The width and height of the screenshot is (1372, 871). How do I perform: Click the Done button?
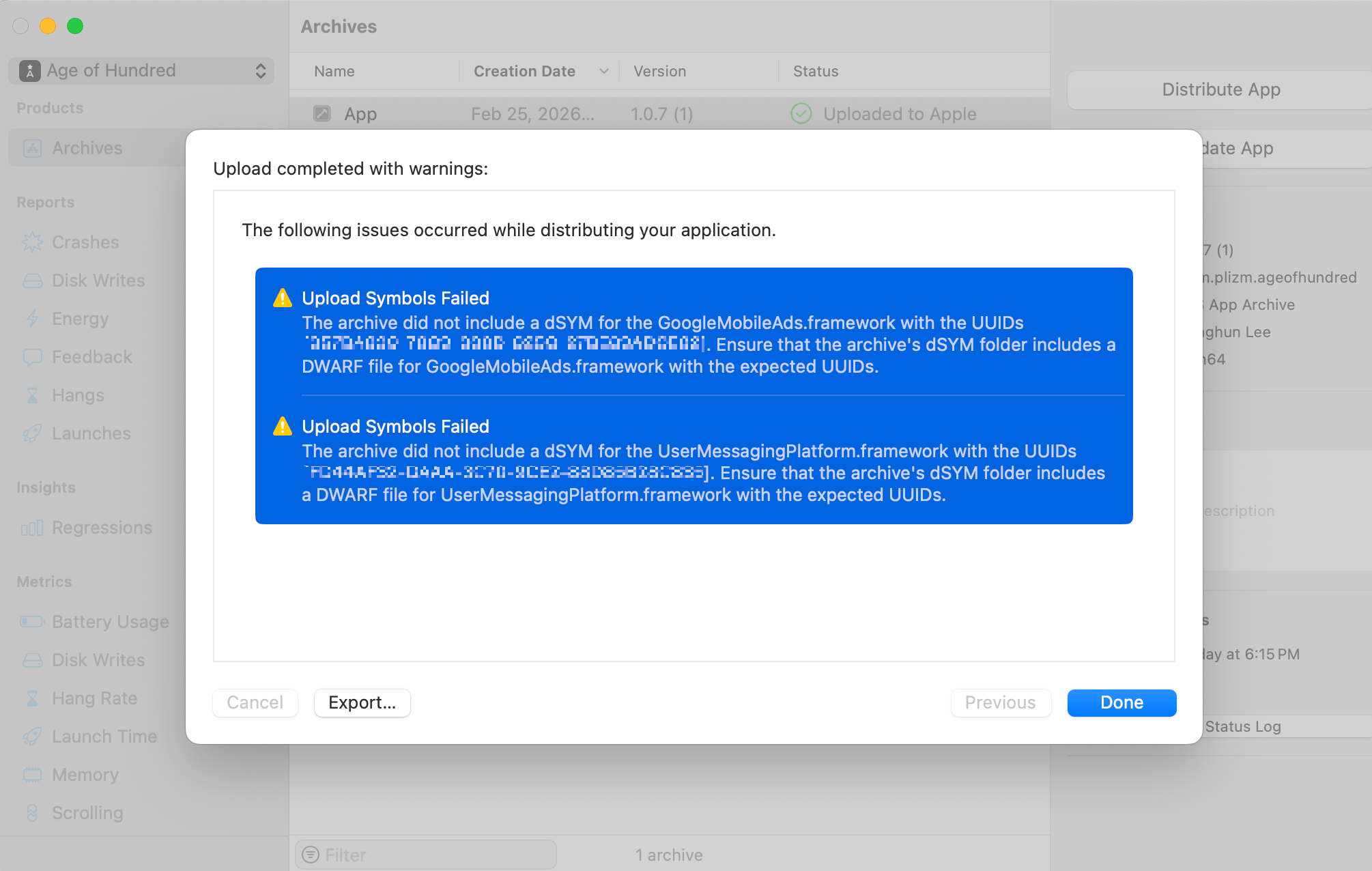[x=1121, y=702]
